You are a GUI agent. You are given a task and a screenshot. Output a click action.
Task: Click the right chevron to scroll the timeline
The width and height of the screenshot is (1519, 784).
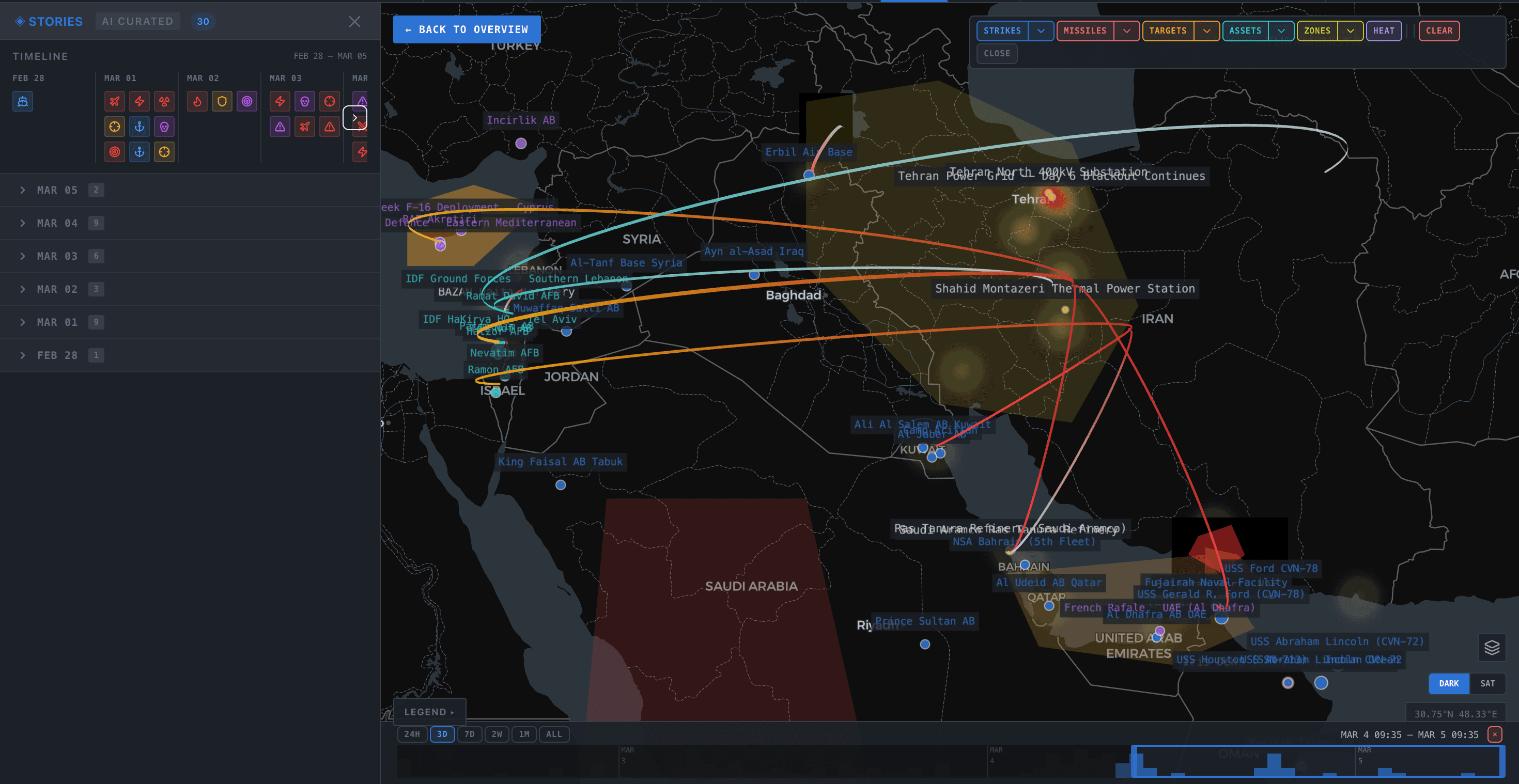355,118
